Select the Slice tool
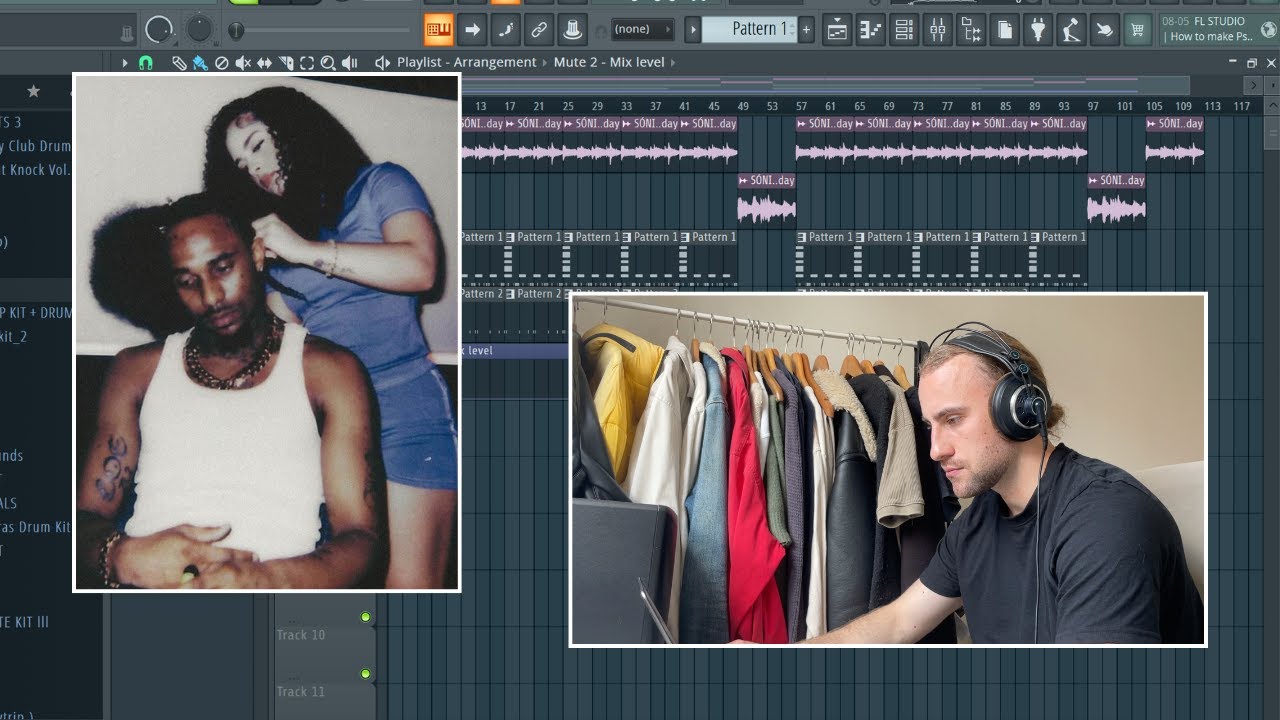The image size is (1280, 720). click(286, 63)
